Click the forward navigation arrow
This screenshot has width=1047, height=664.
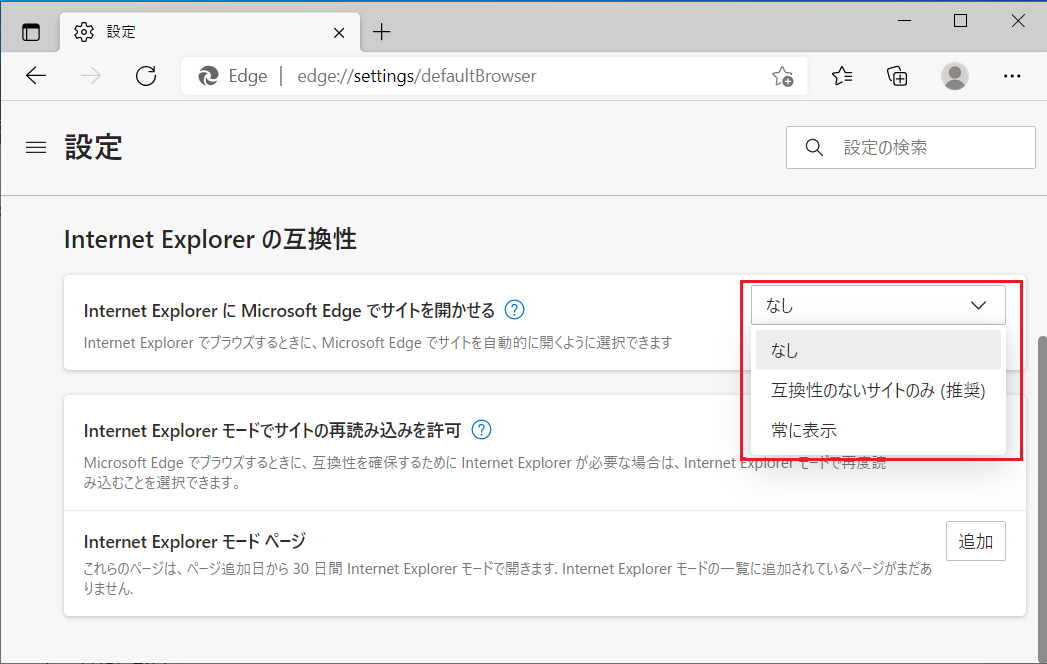[x=91, y=76]
